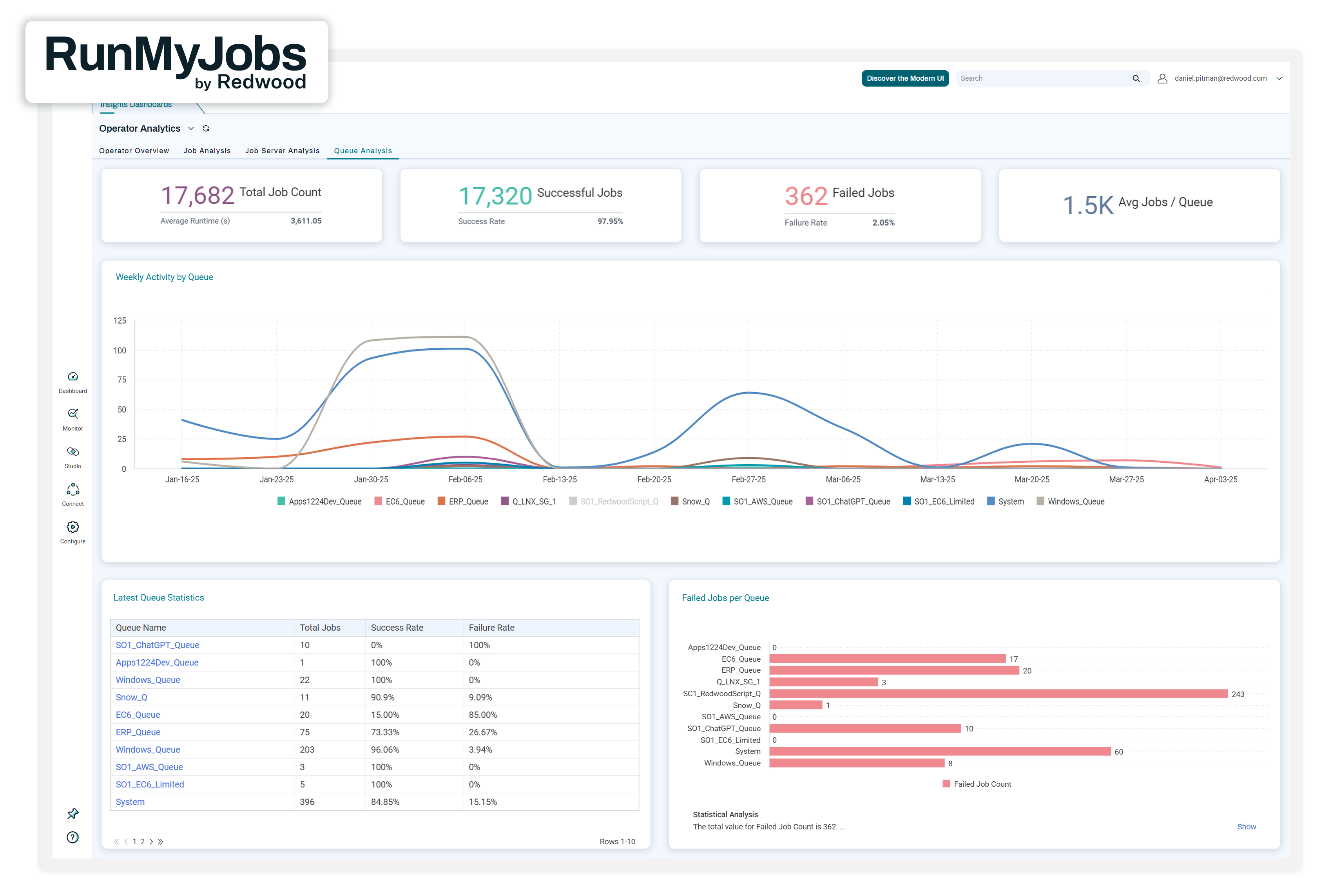
Task: Switch to Job Server Analysis tab
Action: tap(282, 151)
